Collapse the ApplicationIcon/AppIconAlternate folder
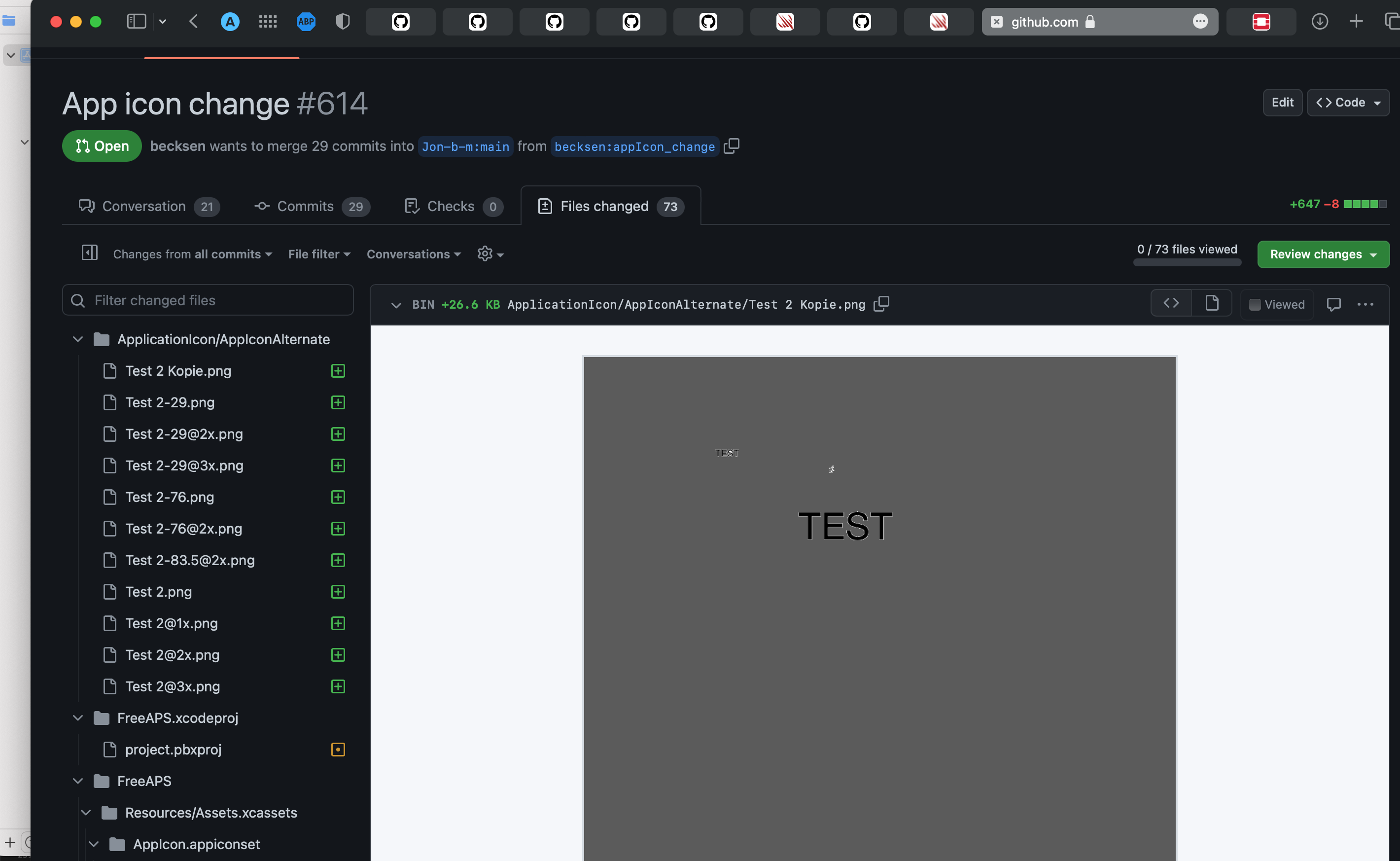Image resolution: width=1400 pixels, height=861 pixels. click(78, 339)
